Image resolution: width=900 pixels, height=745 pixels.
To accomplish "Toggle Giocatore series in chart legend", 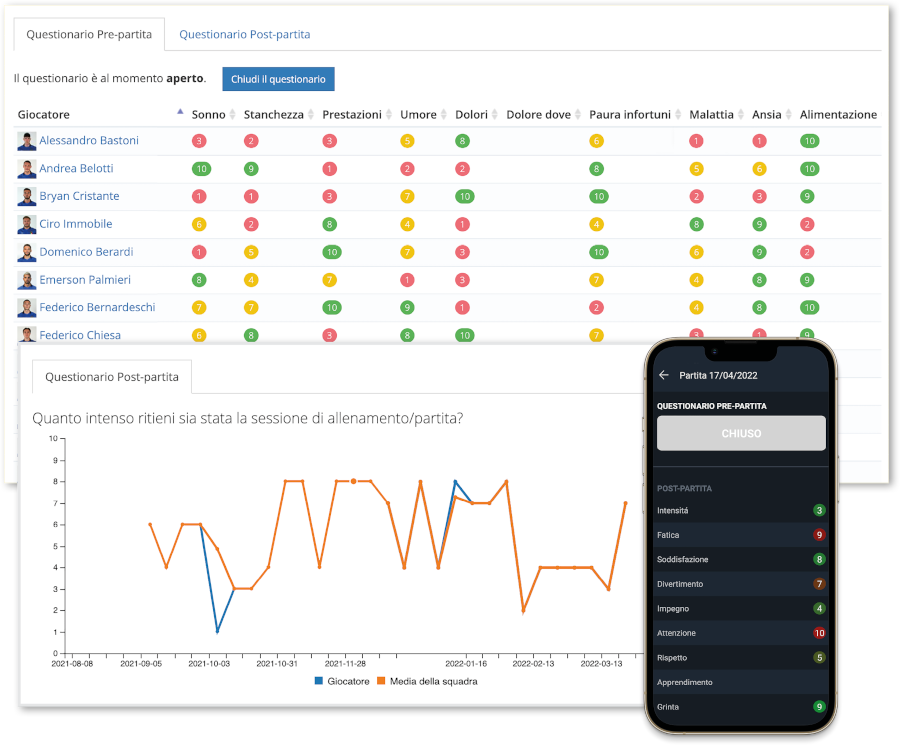I will [340, 681].
